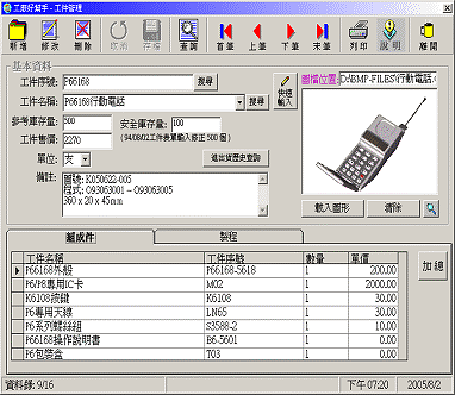Click the 工件序號 input field
Viewport: 455px width, 395px height.
tap(128, 82)
